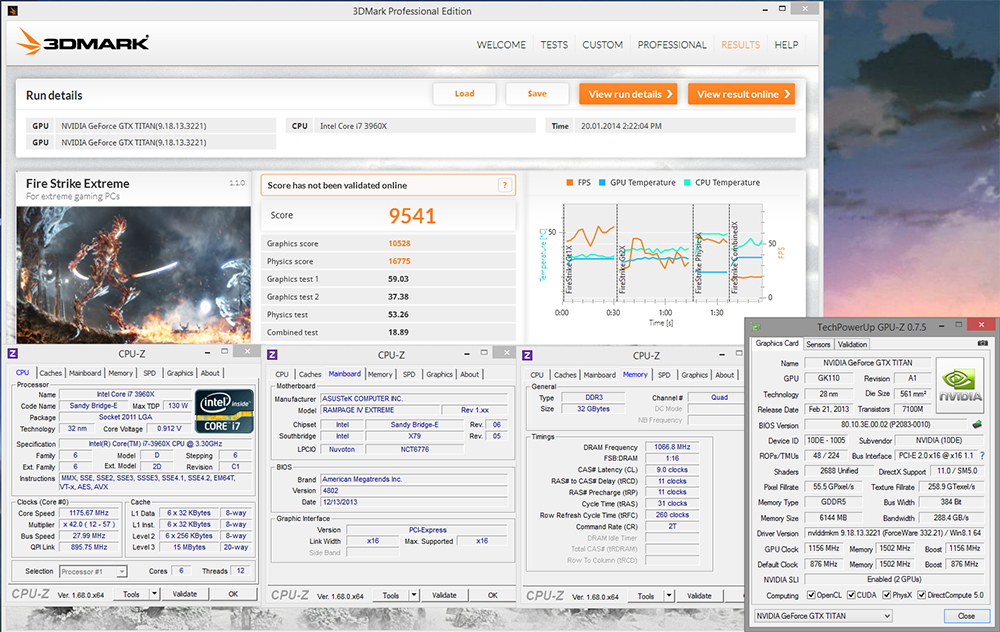Open the score validation help question mark
Viewport: 1000px width, 632px height.
[x=504, y=185]
